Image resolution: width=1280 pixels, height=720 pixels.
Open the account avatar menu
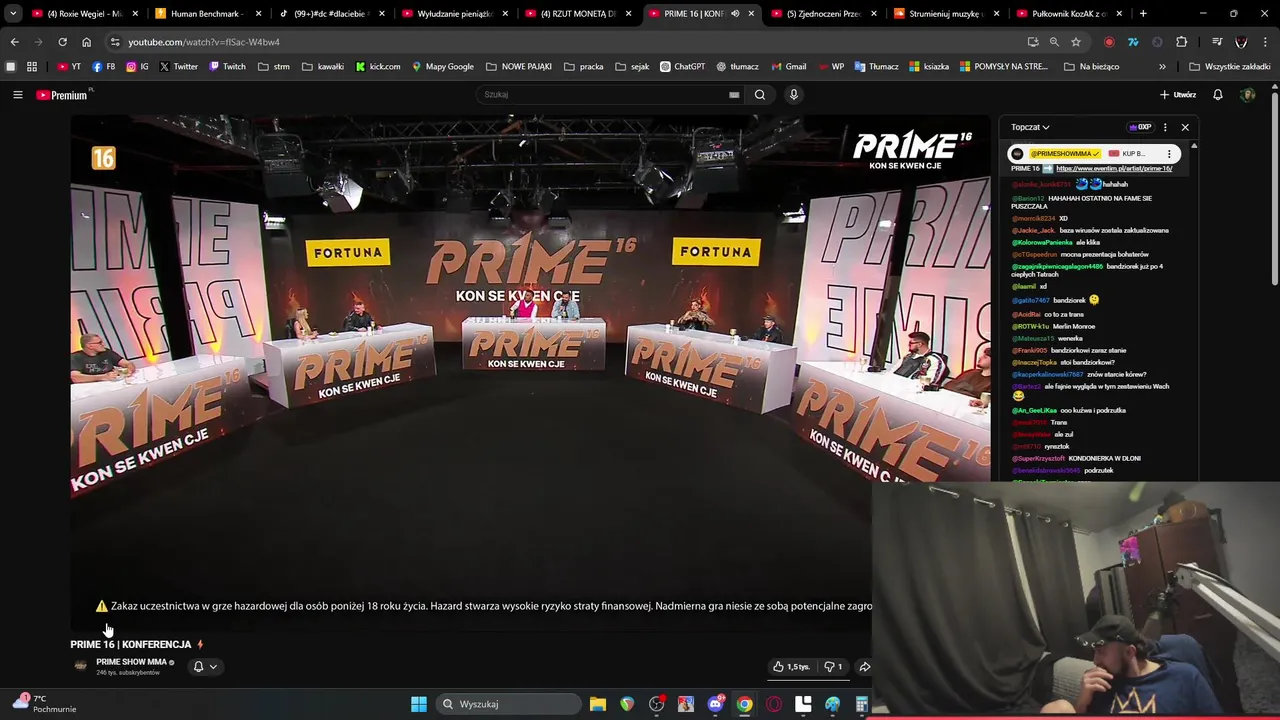tap(1247, 95)
